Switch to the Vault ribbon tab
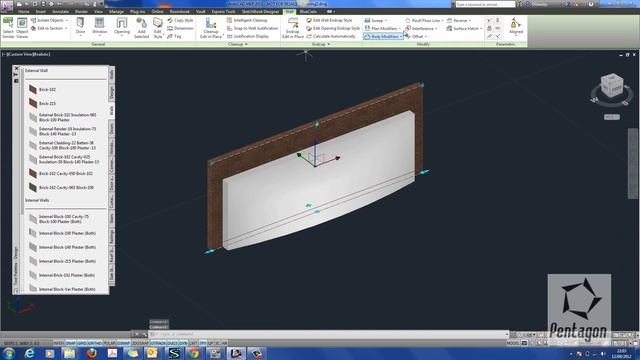This screenshot has height=360, width=640. coord(201,11)
